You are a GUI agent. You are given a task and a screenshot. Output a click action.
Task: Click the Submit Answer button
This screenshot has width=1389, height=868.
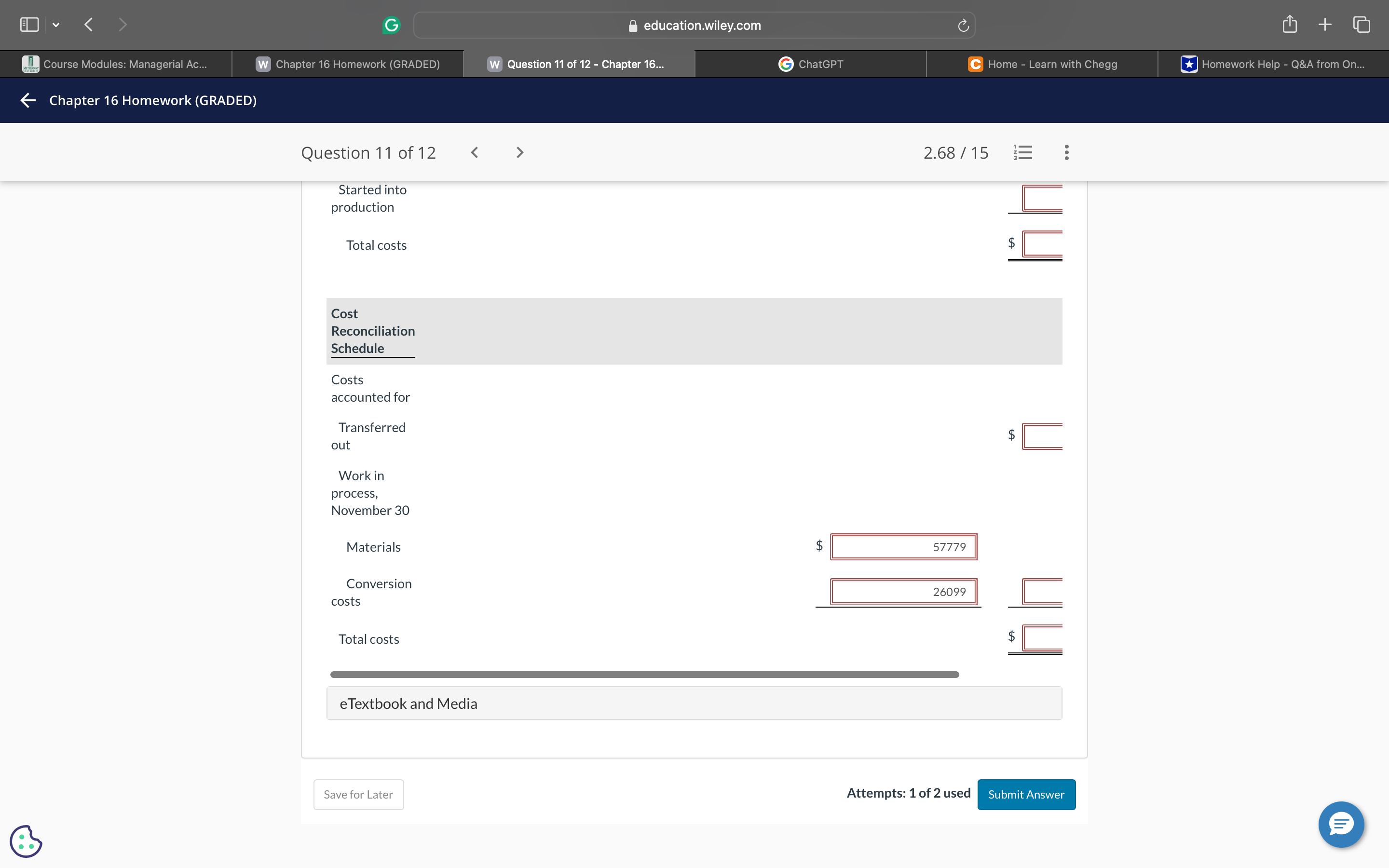click(x=1026, y=794)
